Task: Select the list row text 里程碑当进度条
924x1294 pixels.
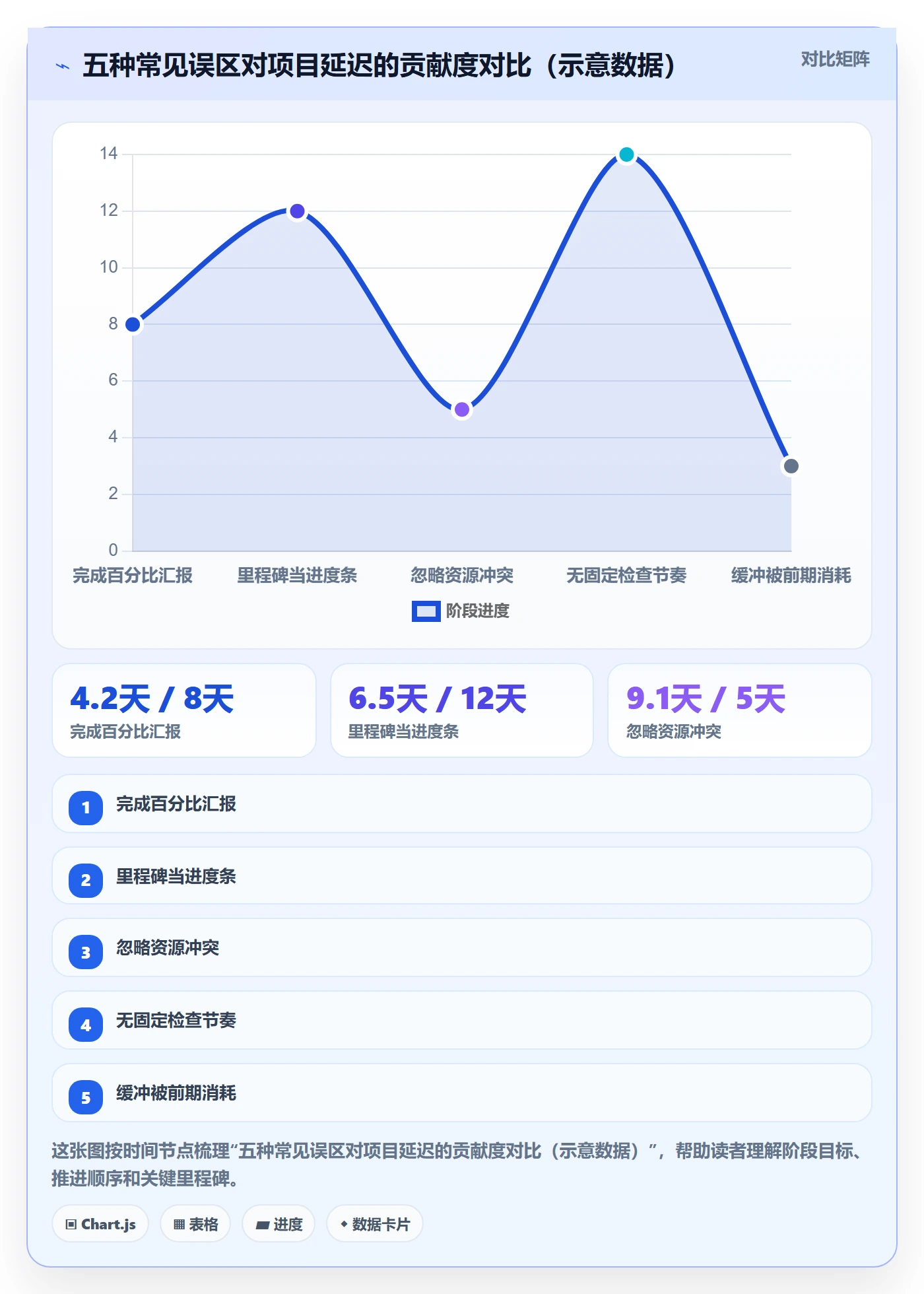Action: click(176, 877)
